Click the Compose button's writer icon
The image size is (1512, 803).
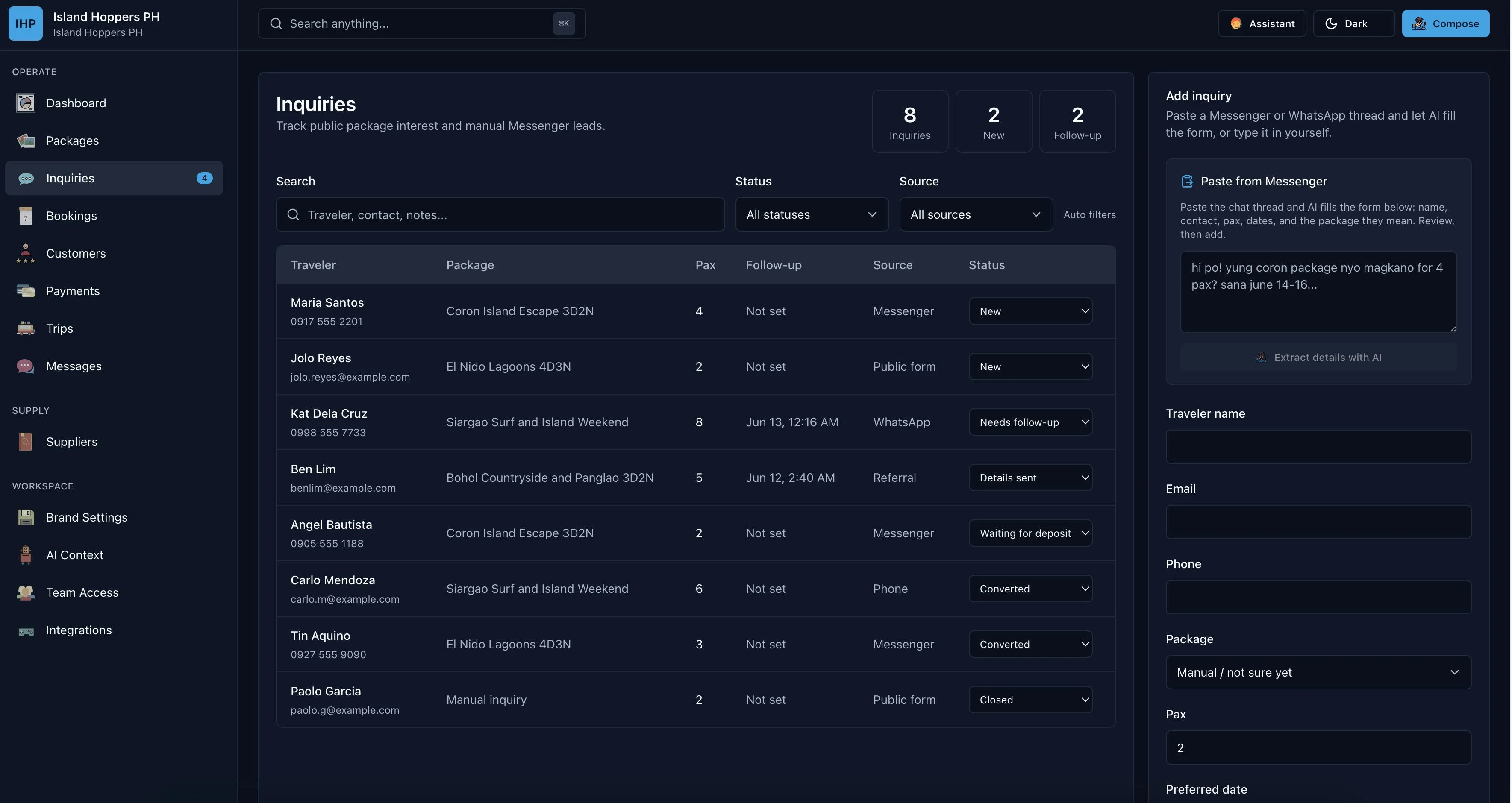coord(1419,23)
